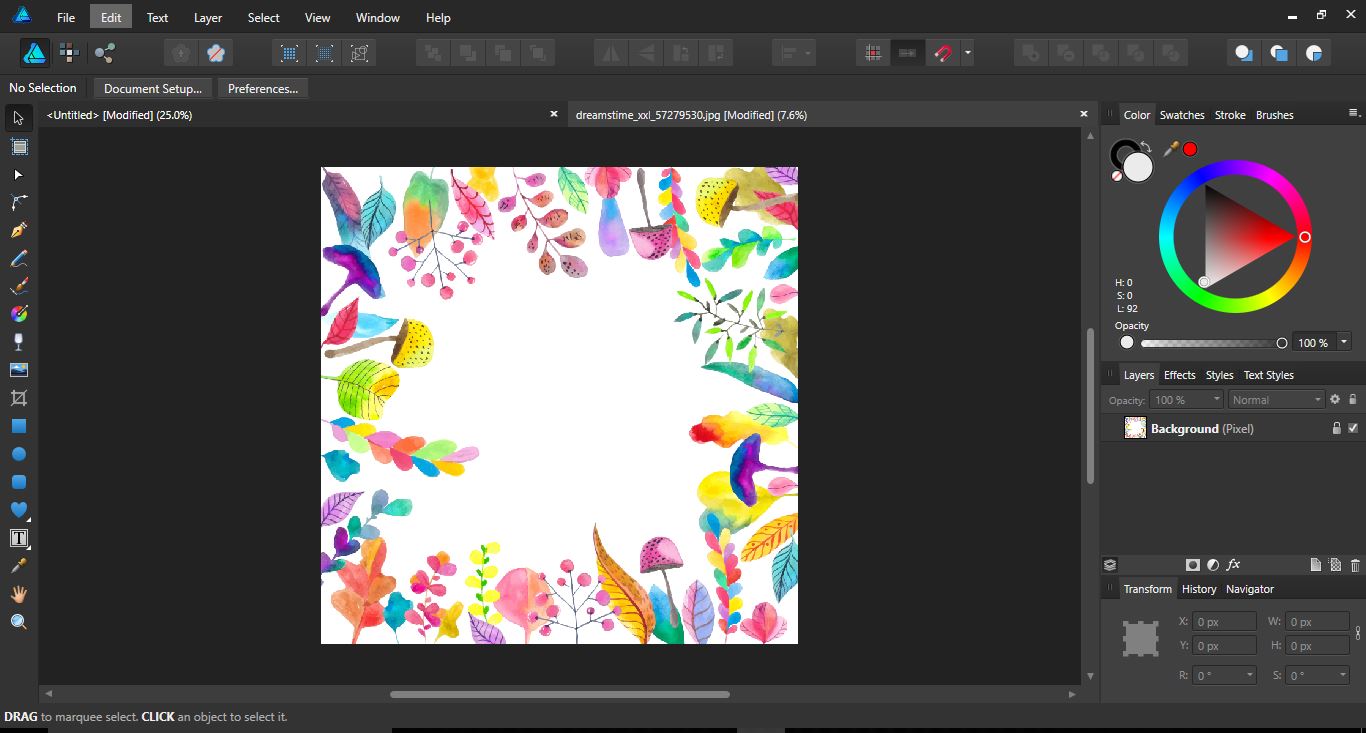Select the Zoom tool

coord(18,621)
